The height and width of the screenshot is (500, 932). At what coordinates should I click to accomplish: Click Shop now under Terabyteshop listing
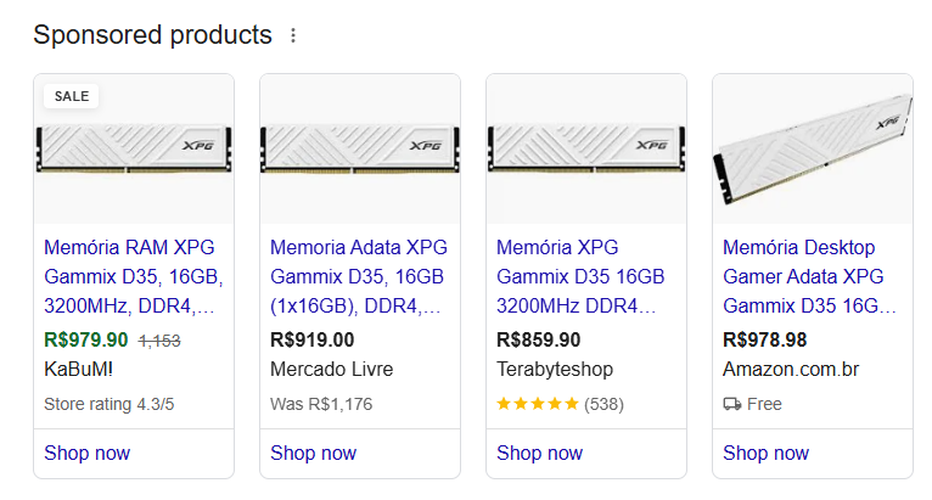[540, 453]
